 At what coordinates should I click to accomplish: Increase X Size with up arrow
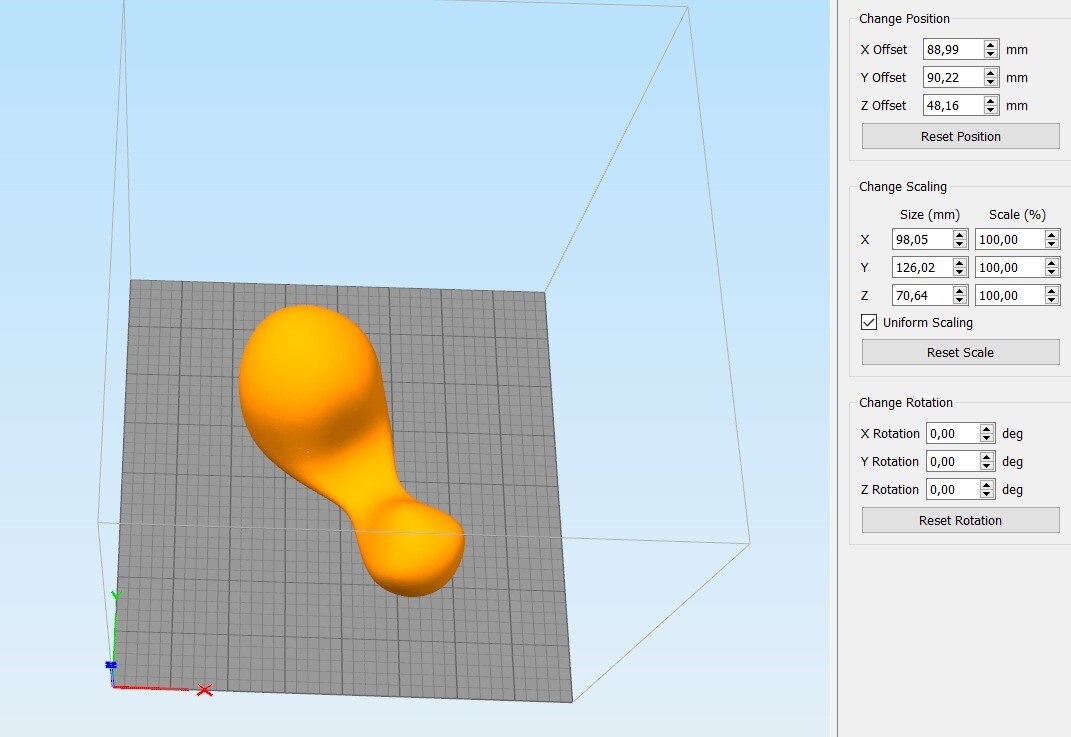(x=960, y=234)
